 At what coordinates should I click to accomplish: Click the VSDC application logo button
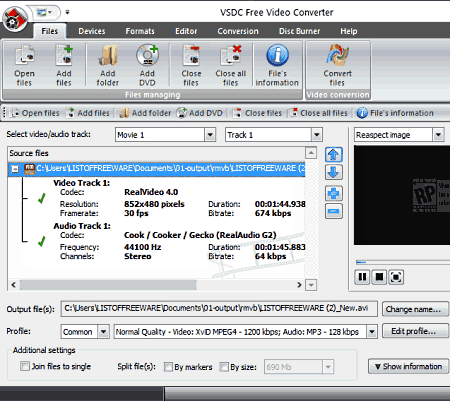click(15, 19)
